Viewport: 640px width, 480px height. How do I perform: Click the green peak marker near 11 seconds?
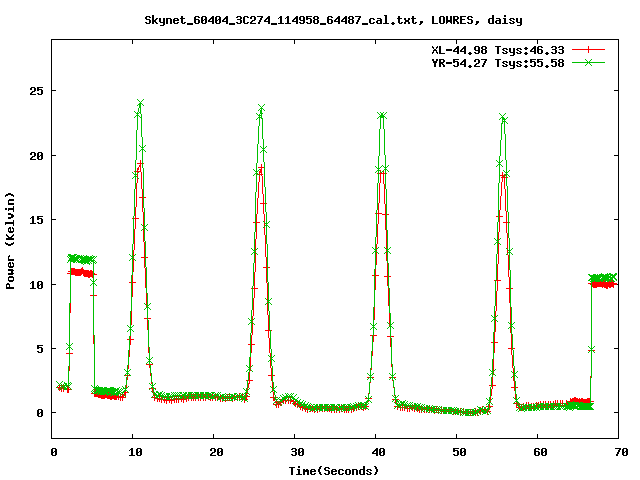(x=140, y=102)
